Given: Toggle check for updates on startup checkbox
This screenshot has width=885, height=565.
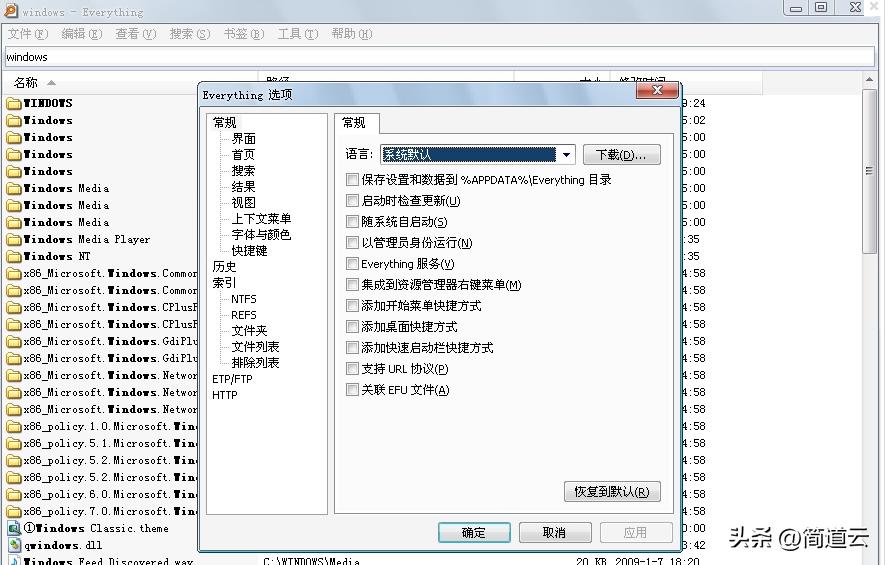Looking at the screenshot, I should click(352, 200).
